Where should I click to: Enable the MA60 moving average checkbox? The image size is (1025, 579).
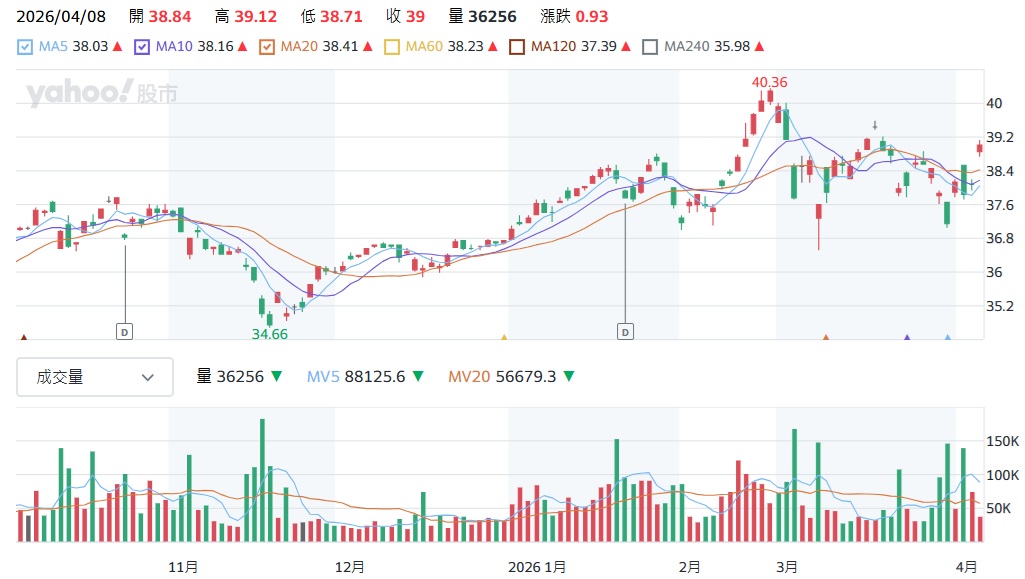pyautogui.click(x=392, y=46)
